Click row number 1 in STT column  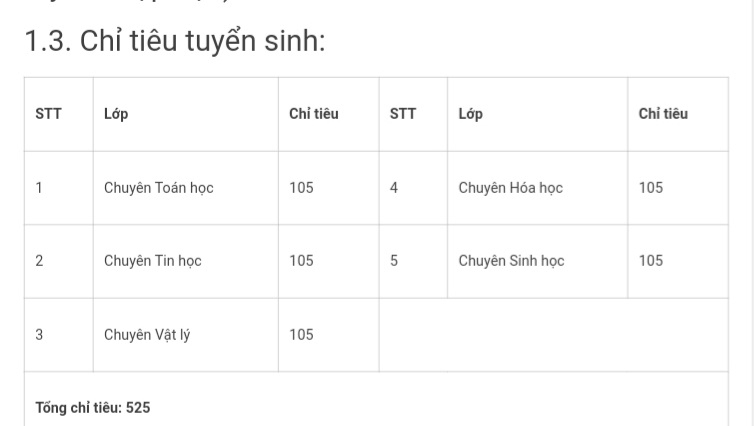(x=39, y=188)
